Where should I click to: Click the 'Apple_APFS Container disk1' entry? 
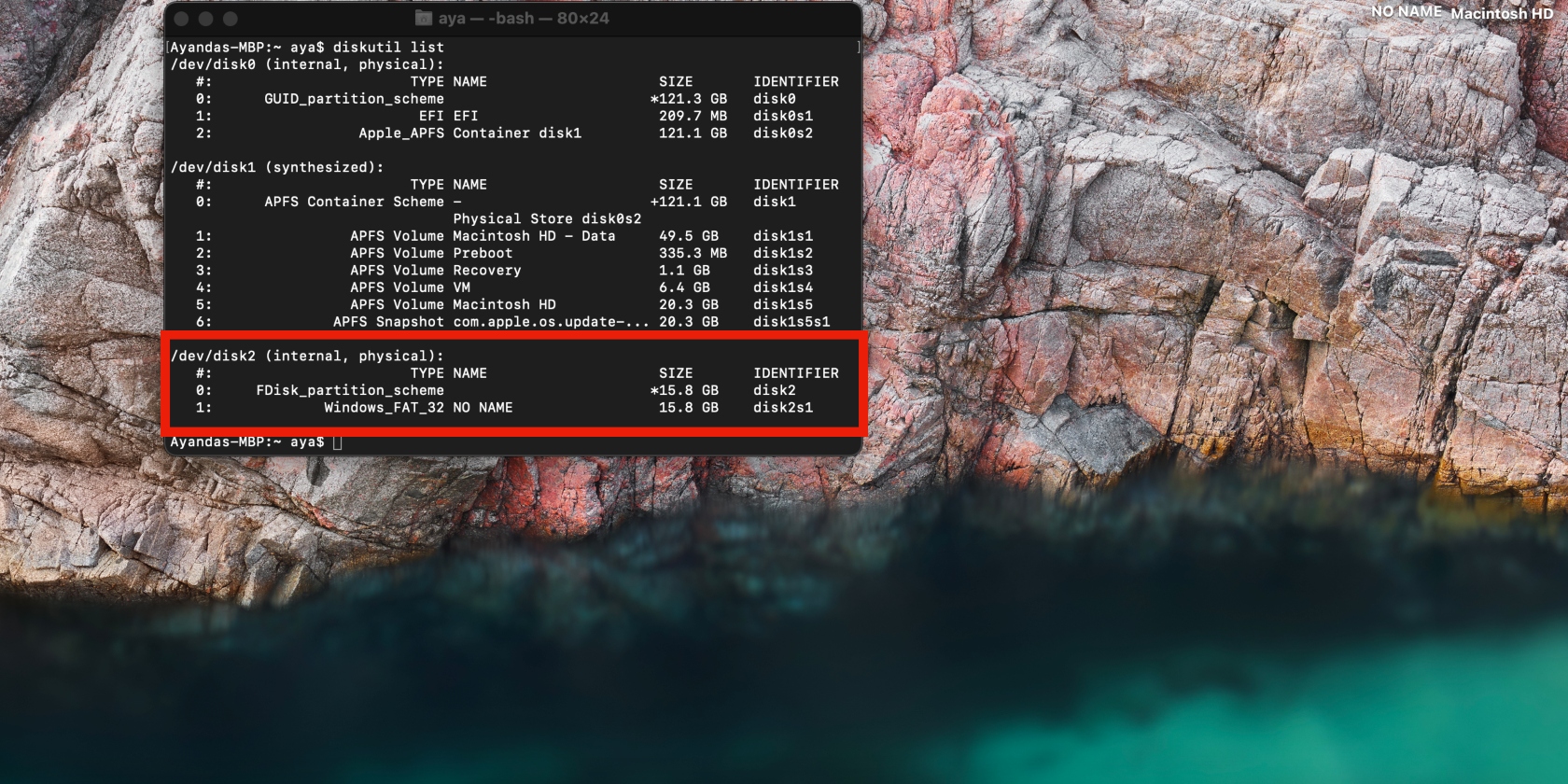point(470,133)
